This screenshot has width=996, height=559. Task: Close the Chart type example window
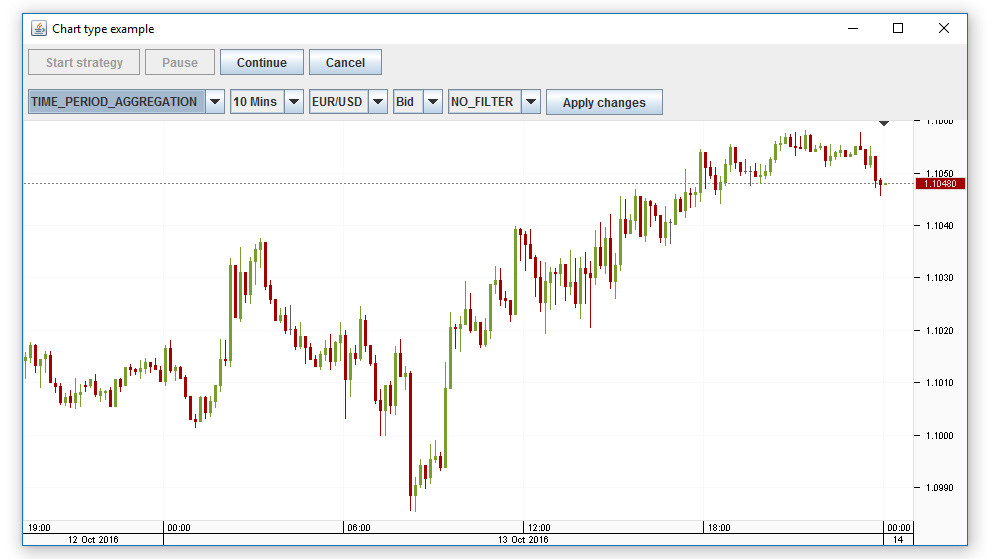point(944,28)
